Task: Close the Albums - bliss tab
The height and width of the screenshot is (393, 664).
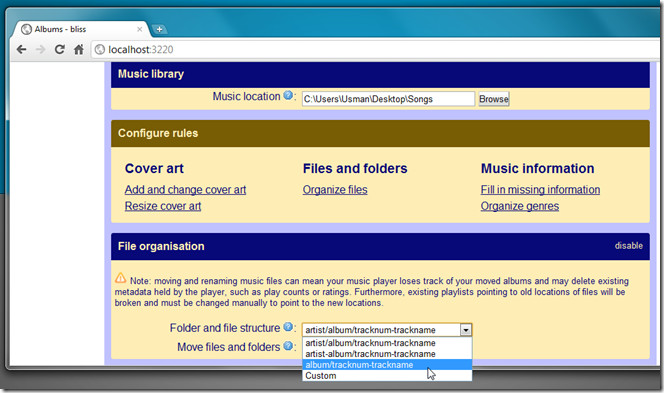Action: 139,29
